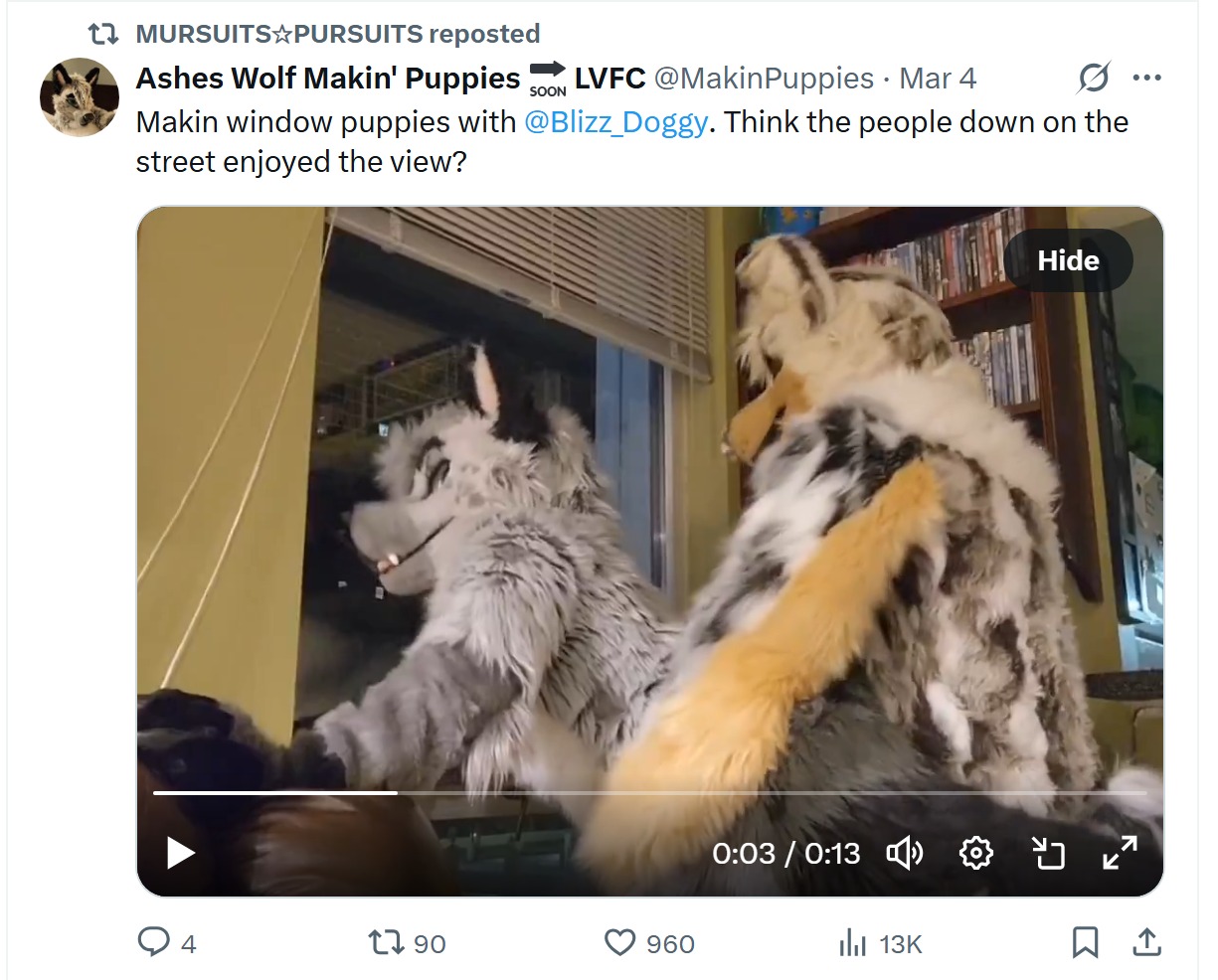Screen dimensions: 1218x980
Task: Open the Mar 4 post timestamp
Action: pyautogui.click(x=938, y=78)
